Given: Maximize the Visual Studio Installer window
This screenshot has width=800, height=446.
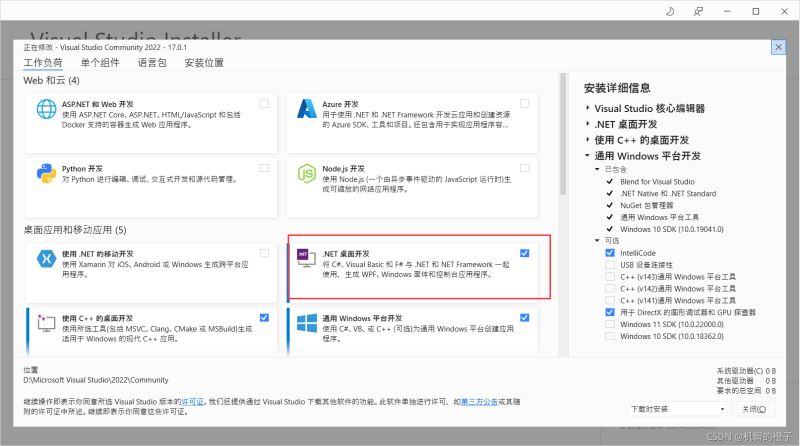Looking at the screenshot, I should [756, 11].
